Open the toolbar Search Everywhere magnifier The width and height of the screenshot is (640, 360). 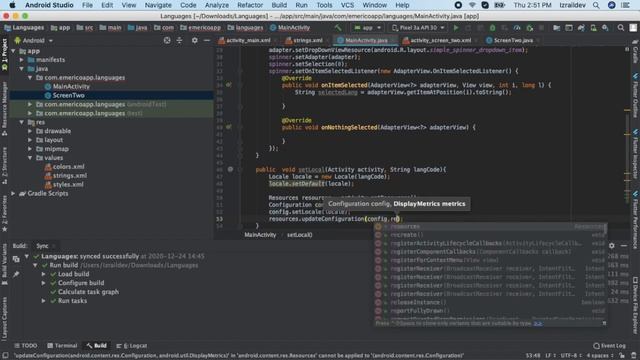click(x=621, y=28)
